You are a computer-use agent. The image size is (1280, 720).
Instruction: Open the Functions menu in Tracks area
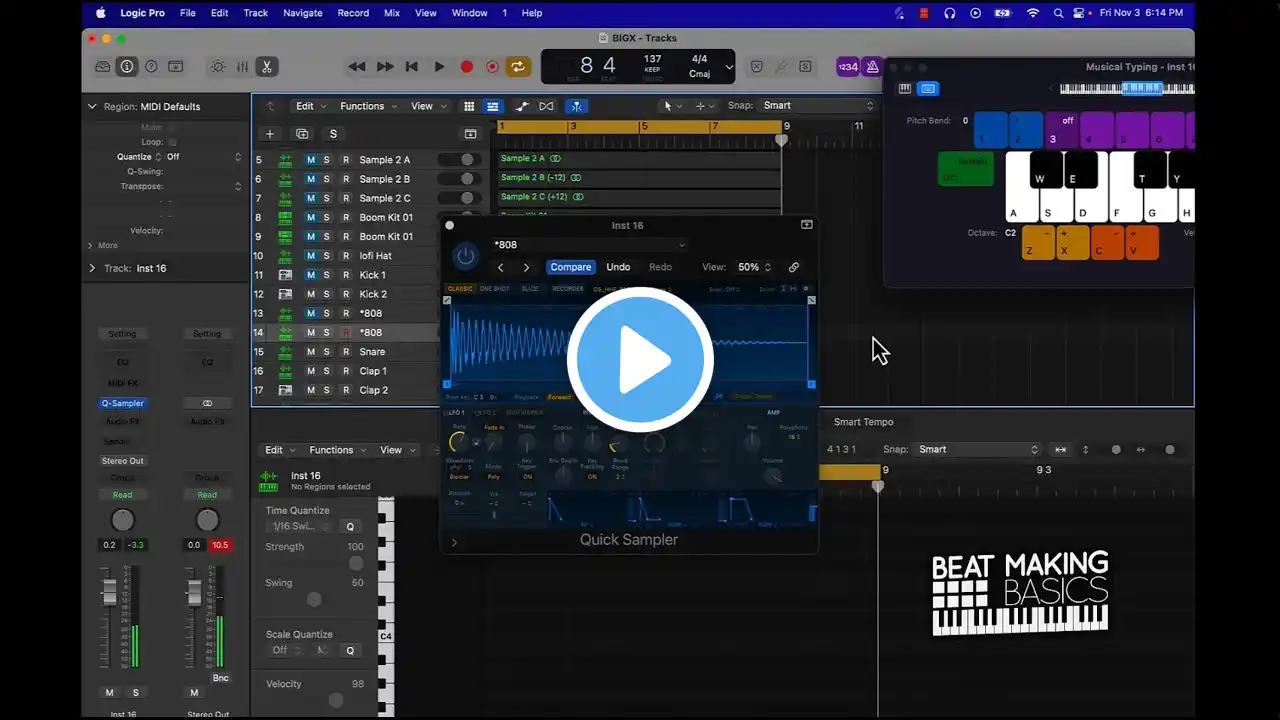click(367, 106)
